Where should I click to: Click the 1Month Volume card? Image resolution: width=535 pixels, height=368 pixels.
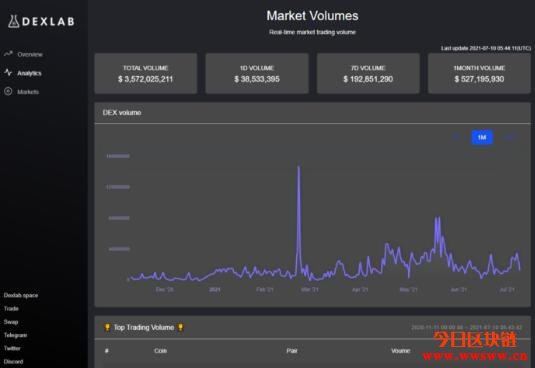(x=479, y=73)
